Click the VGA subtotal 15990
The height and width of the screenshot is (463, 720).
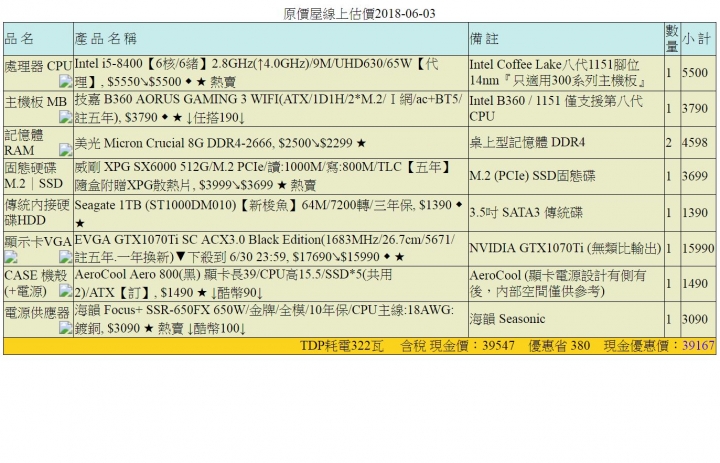698,248
